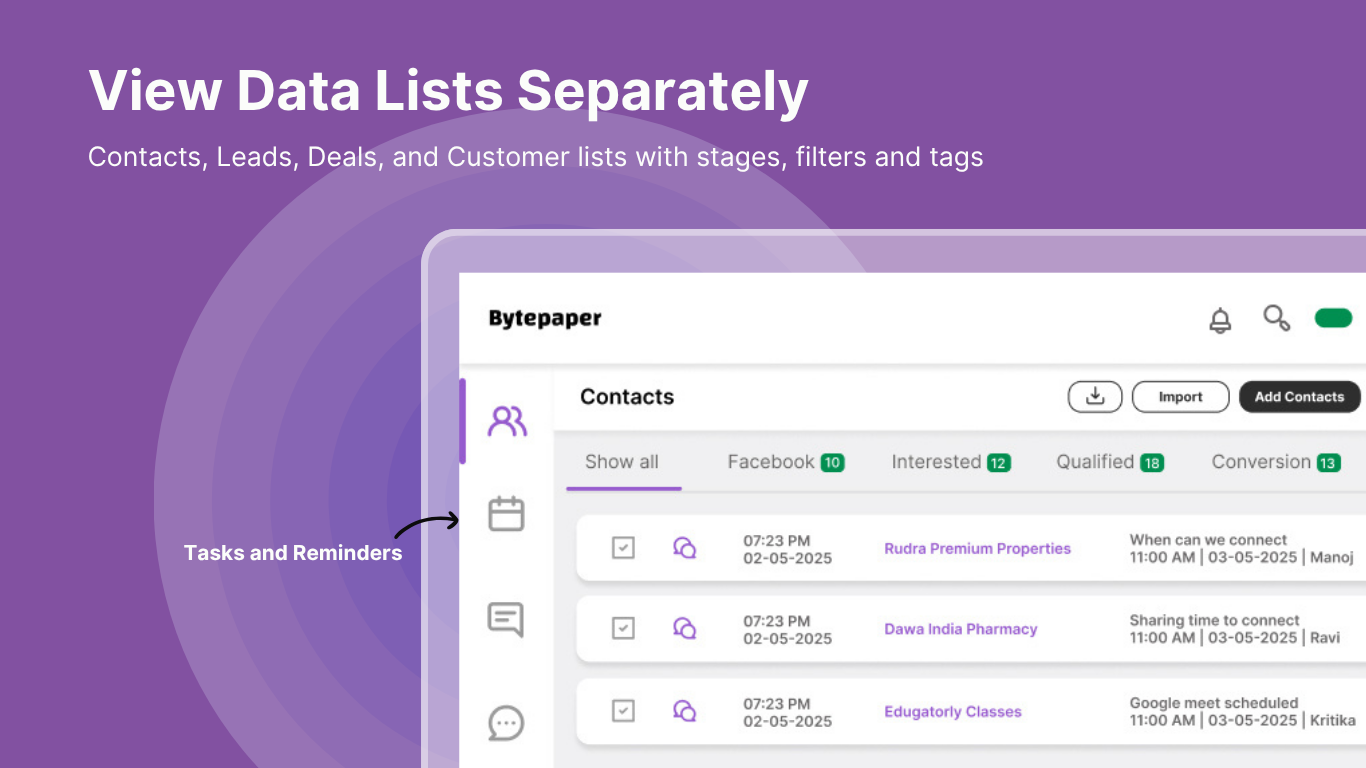
Task: Open the Rudra Premium Properties contact link
Action: (977, 548)
